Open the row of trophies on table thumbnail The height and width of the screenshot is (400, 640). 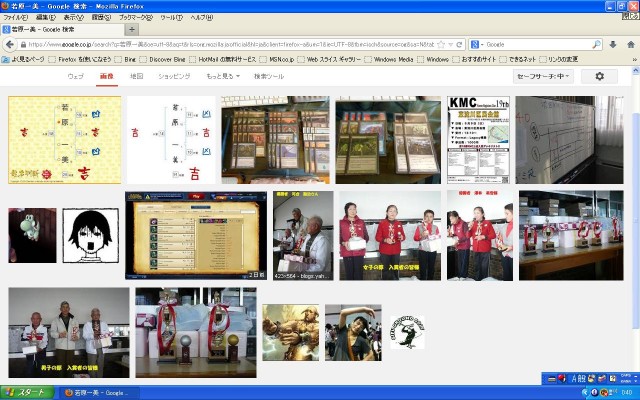click(x=571, y=236)
